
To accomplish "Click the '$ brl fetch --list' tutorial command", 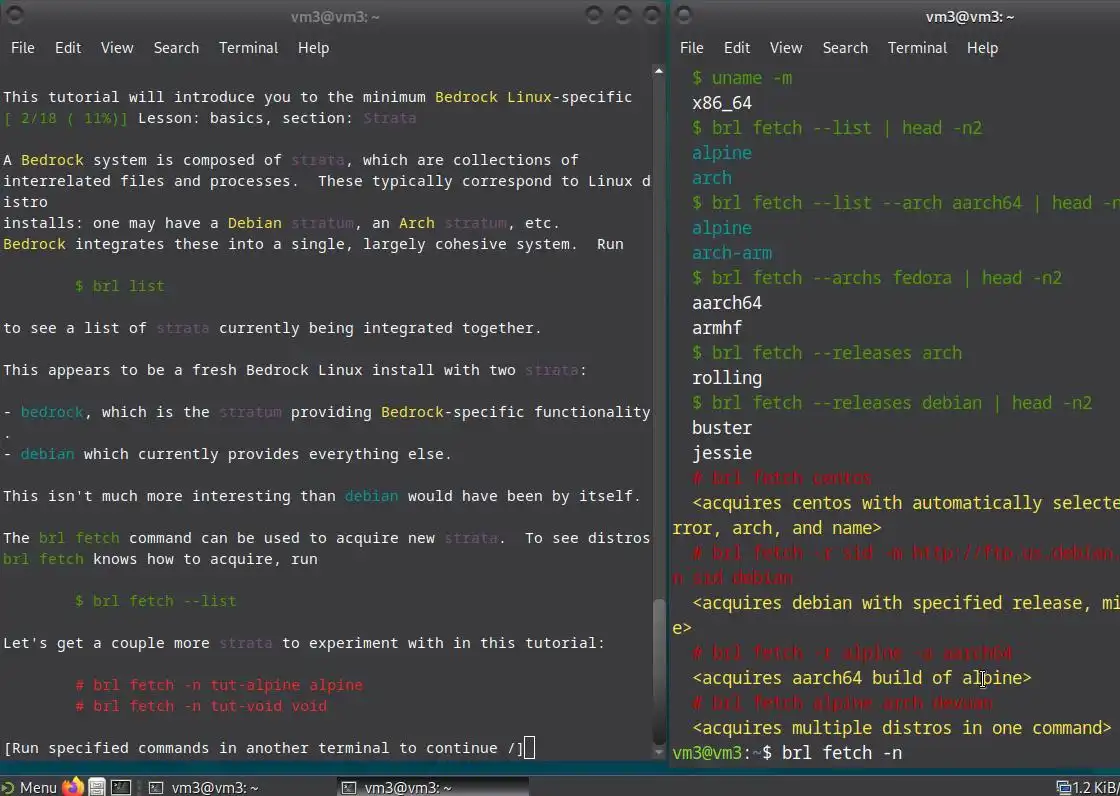I will tap(155, 601).
